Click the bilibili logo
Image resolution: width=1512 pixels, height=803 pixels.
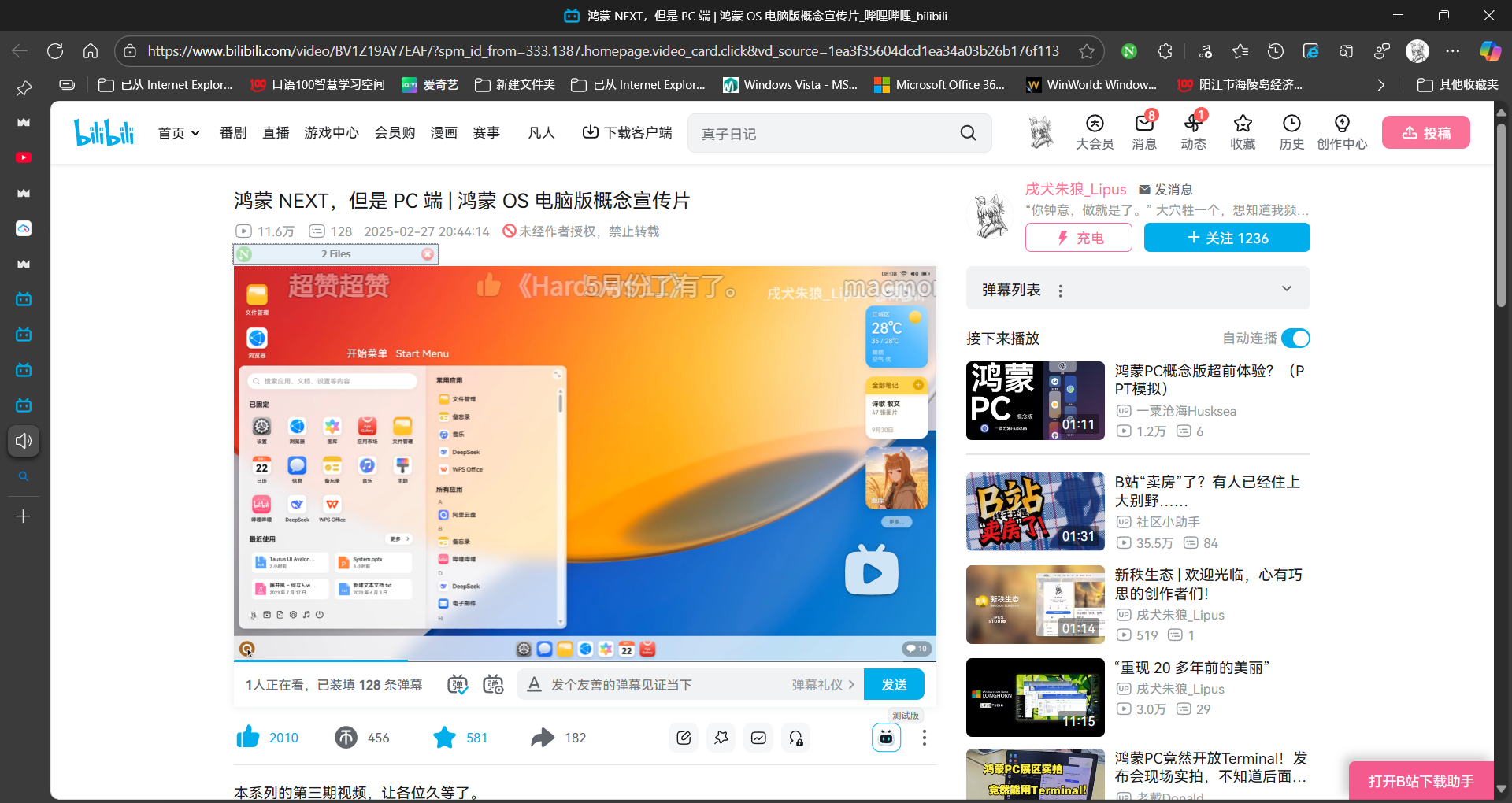tap(104, 132)
